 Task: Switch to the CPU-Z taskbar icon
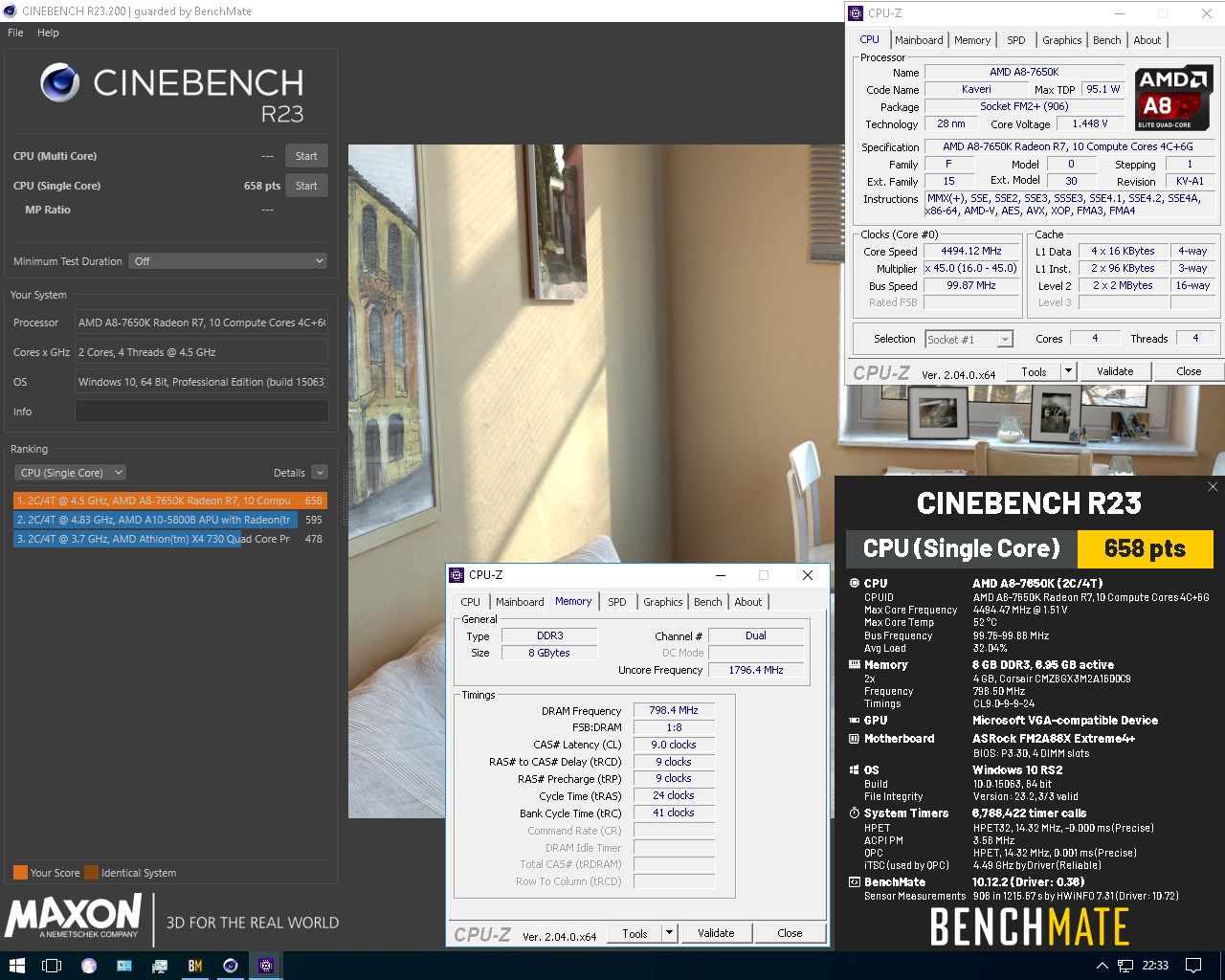pyautogui.click(x=266, y=966)
